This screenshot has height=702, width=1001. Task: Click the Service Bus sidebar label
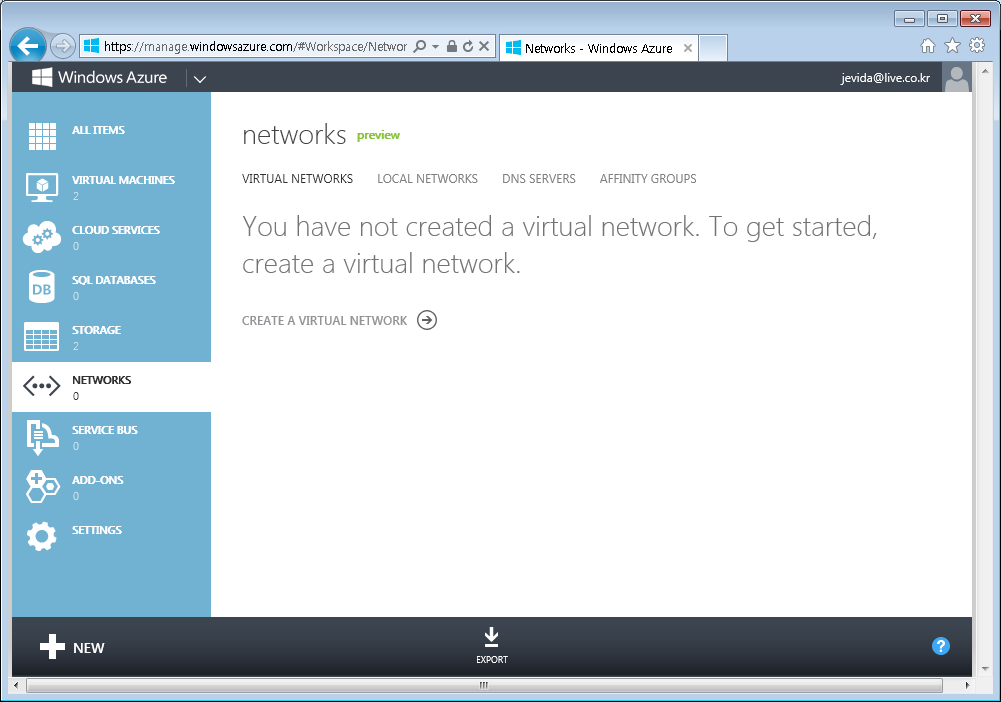(x=105, y=430)
